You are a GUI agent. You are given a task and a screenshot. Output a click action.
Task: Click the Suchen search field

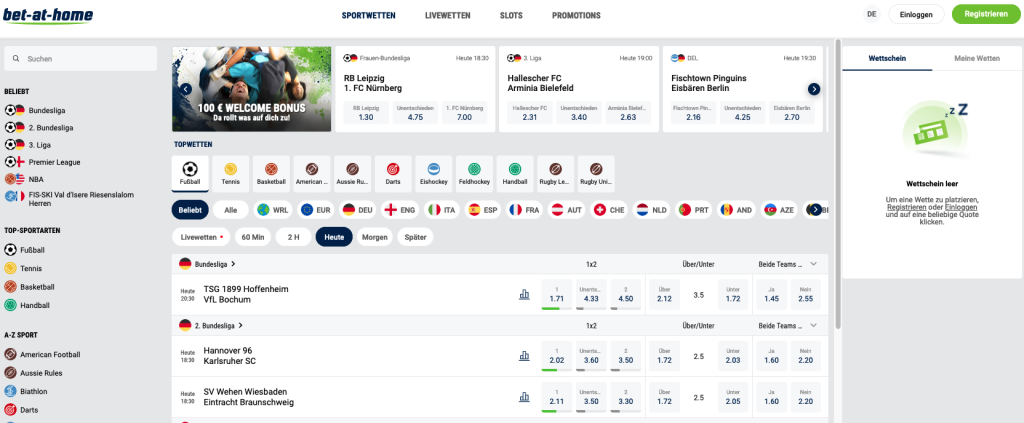[x=80, y=59]
